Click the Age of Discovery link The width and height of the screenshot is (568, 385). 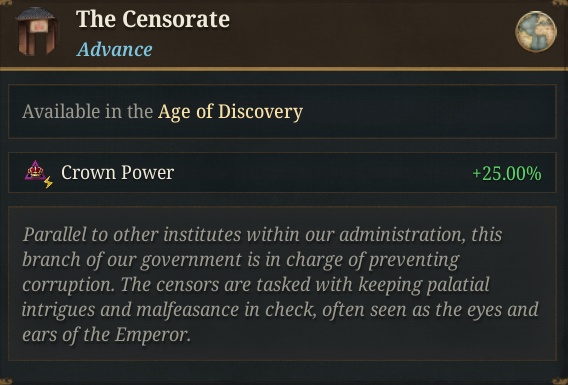[230, 112]
